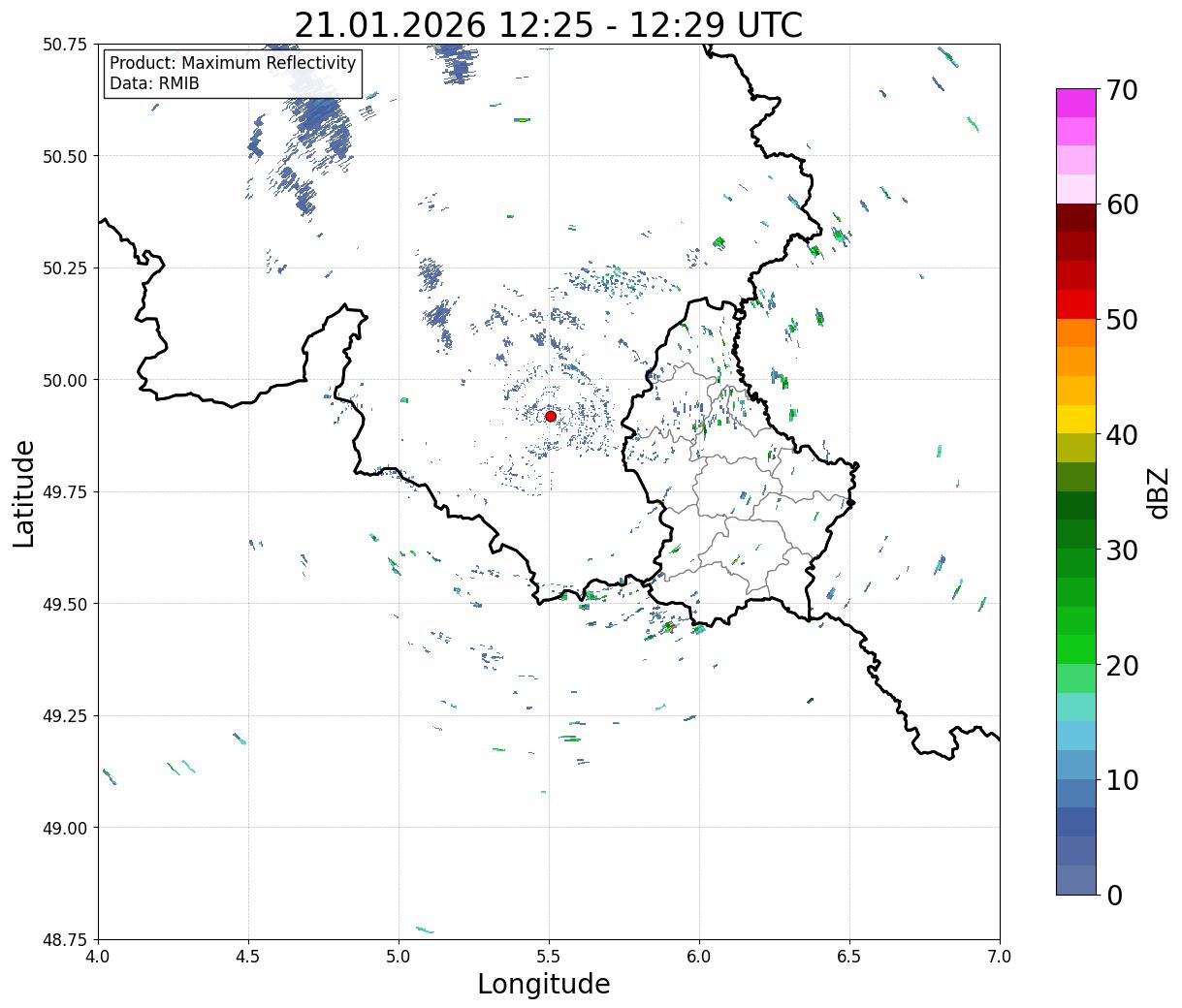This screenshot has width=1182, height=1008.
Task: Click the longitude tick label 5.5
Action: (x=549, y=957)
